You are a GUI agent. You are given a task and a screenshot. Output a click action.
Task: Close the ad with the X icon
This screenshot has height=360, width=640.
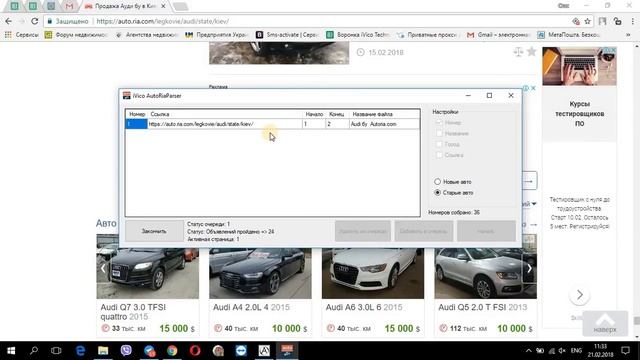pyautogui.click(x=533, y=88)
